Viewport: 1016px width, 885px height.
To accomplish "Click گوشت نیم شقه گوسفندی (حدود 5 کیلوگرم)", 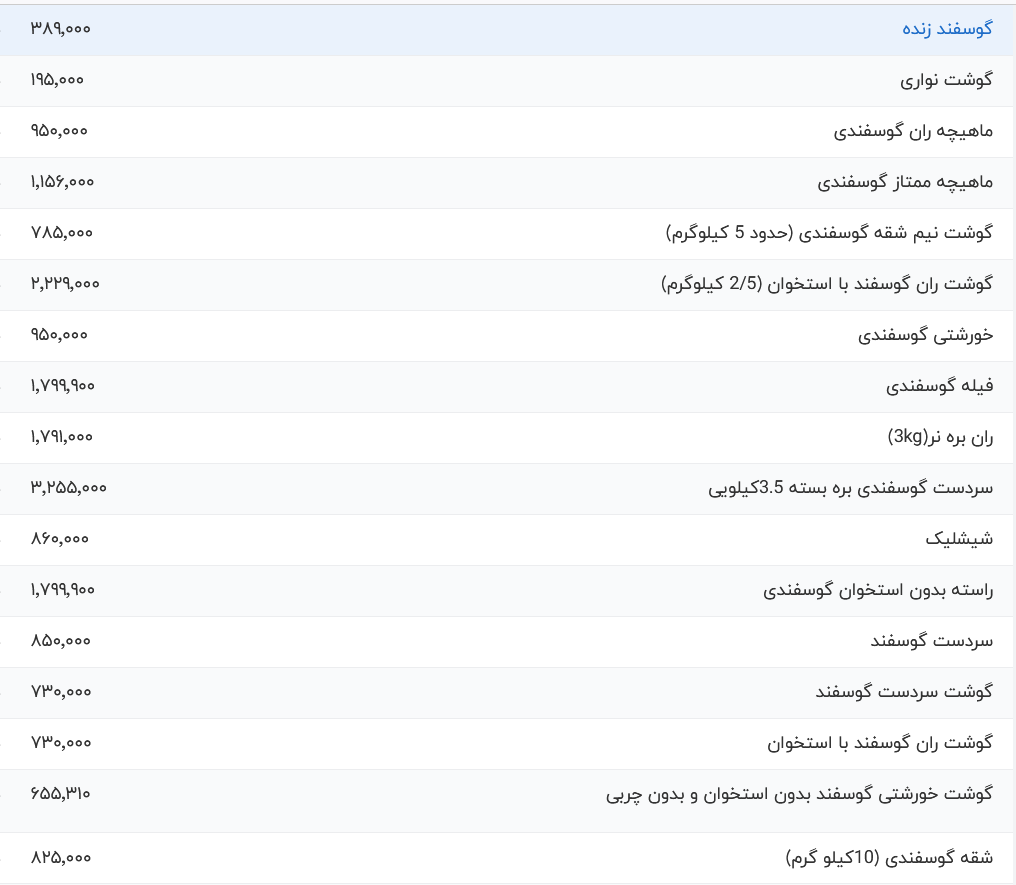I will [829, 233].
